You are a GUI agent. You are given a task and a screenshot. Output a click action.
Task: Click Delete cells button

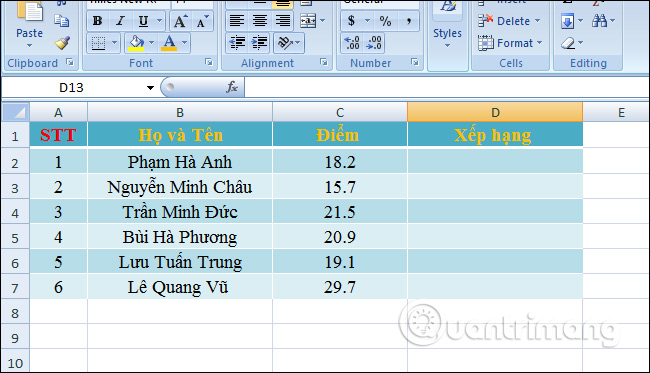click(x=509, y=21)
